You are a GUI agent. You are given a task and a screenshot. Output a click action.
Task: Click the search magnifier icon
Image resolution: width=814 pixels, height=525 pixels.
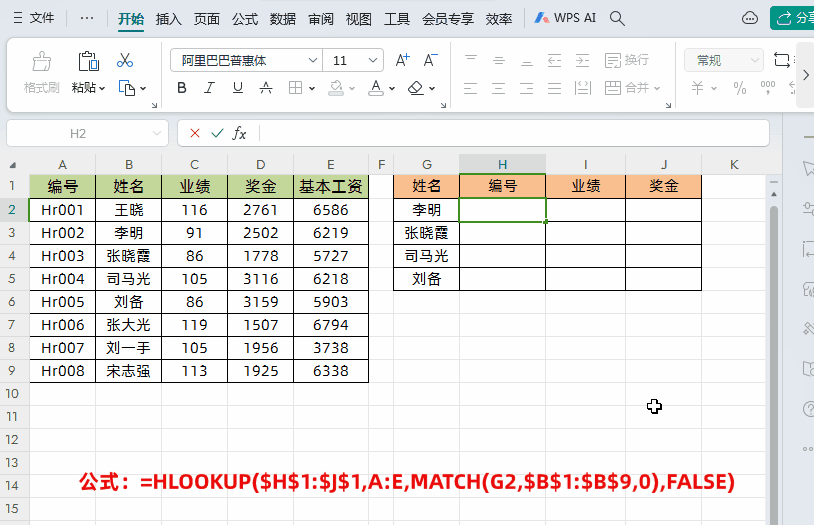click(x=617, y=19)
